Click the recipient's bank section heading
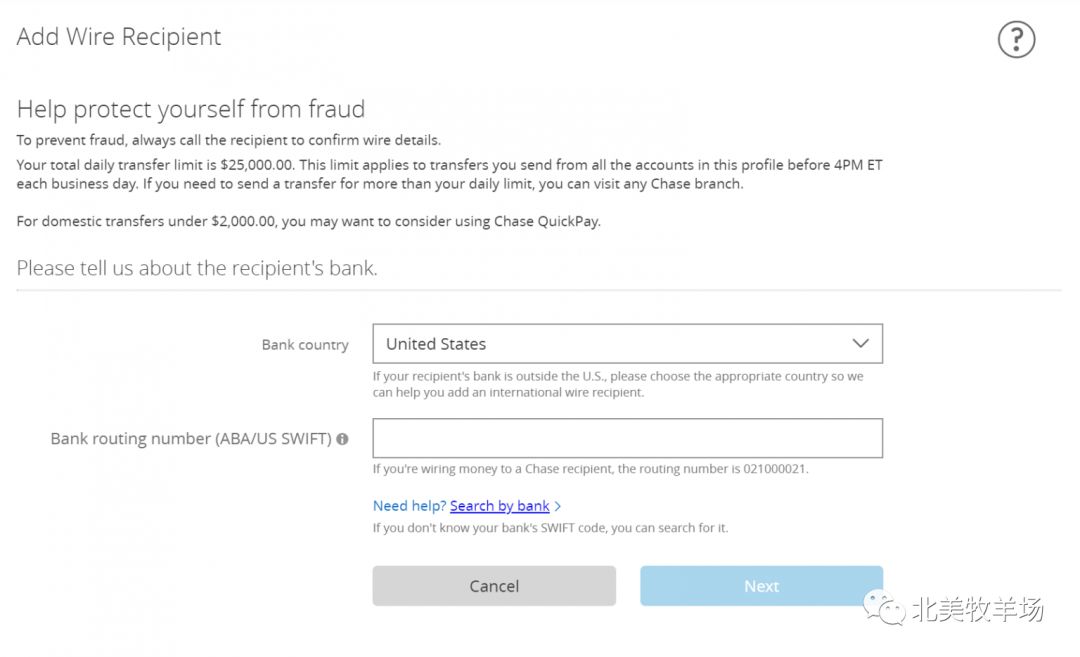This screenshot has width=1080, height=657. [197, 268]
